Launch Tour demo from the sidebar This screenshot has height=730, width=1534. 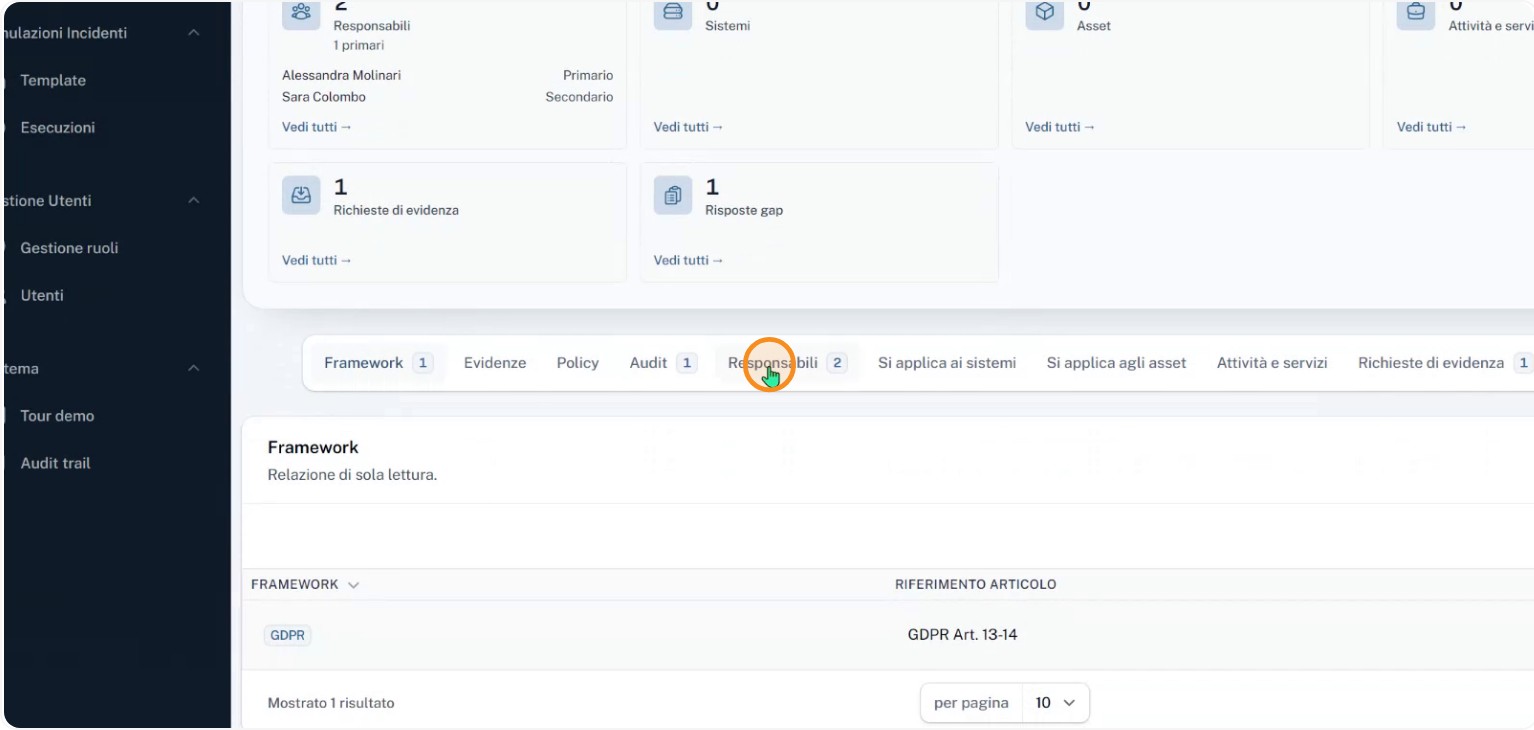coord(57,416)
